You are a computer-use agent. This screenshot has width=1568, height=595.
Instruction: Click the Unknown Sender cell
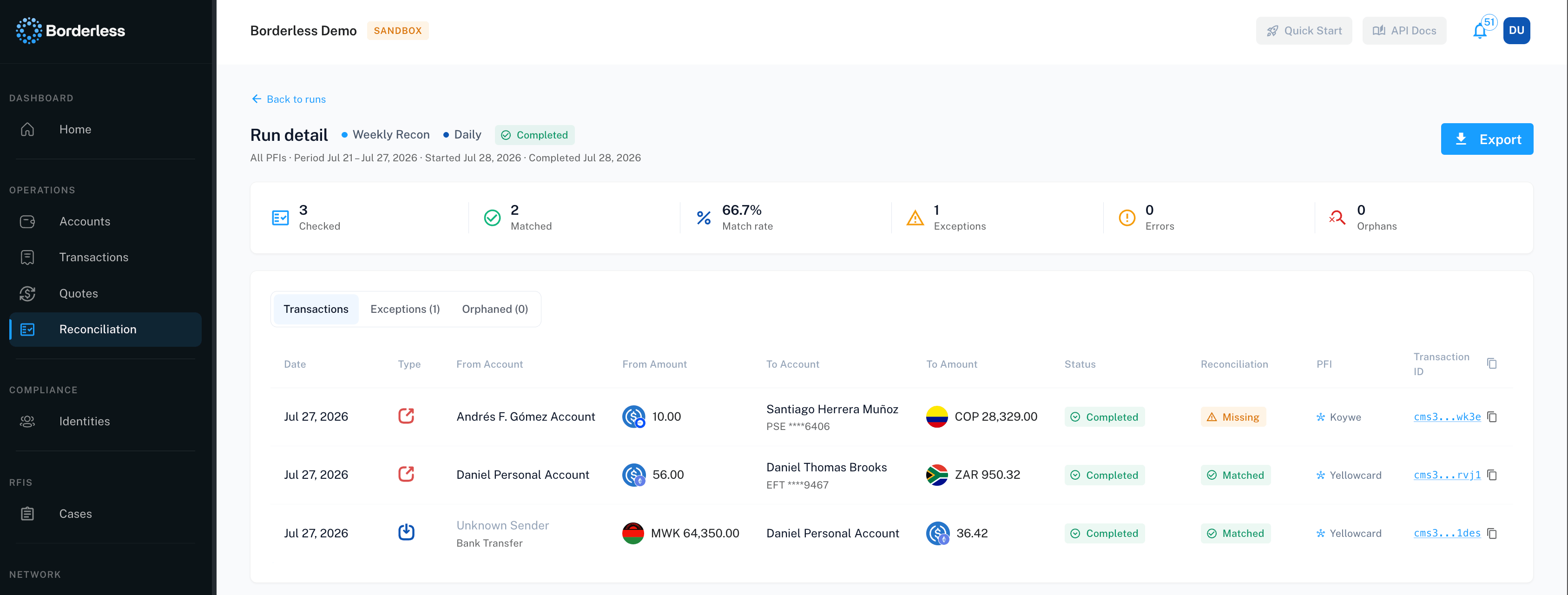[x=502, y=534]
